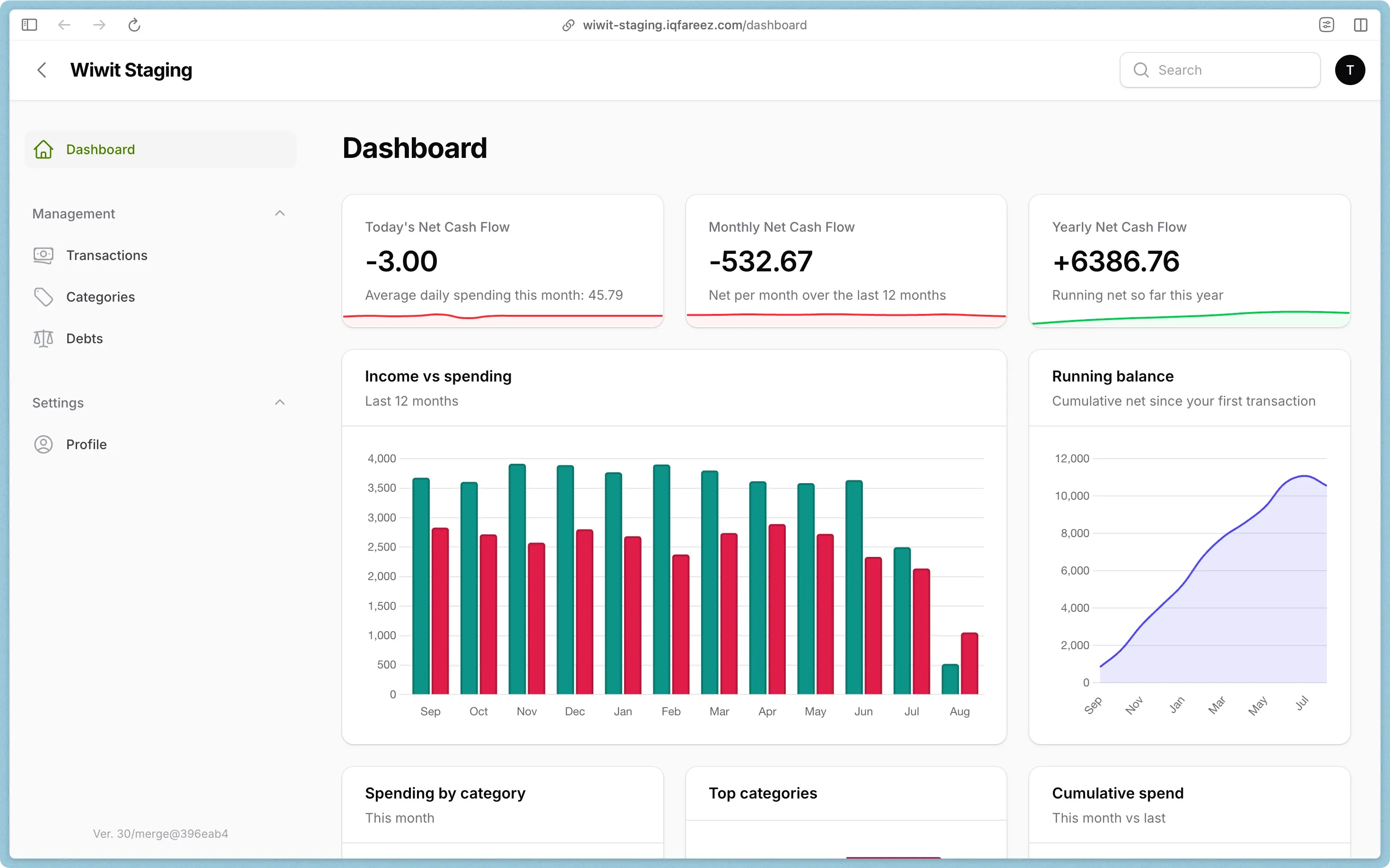
Task: Open Monthly Net Cash Flow card
Action: click(x=846, y=261)
